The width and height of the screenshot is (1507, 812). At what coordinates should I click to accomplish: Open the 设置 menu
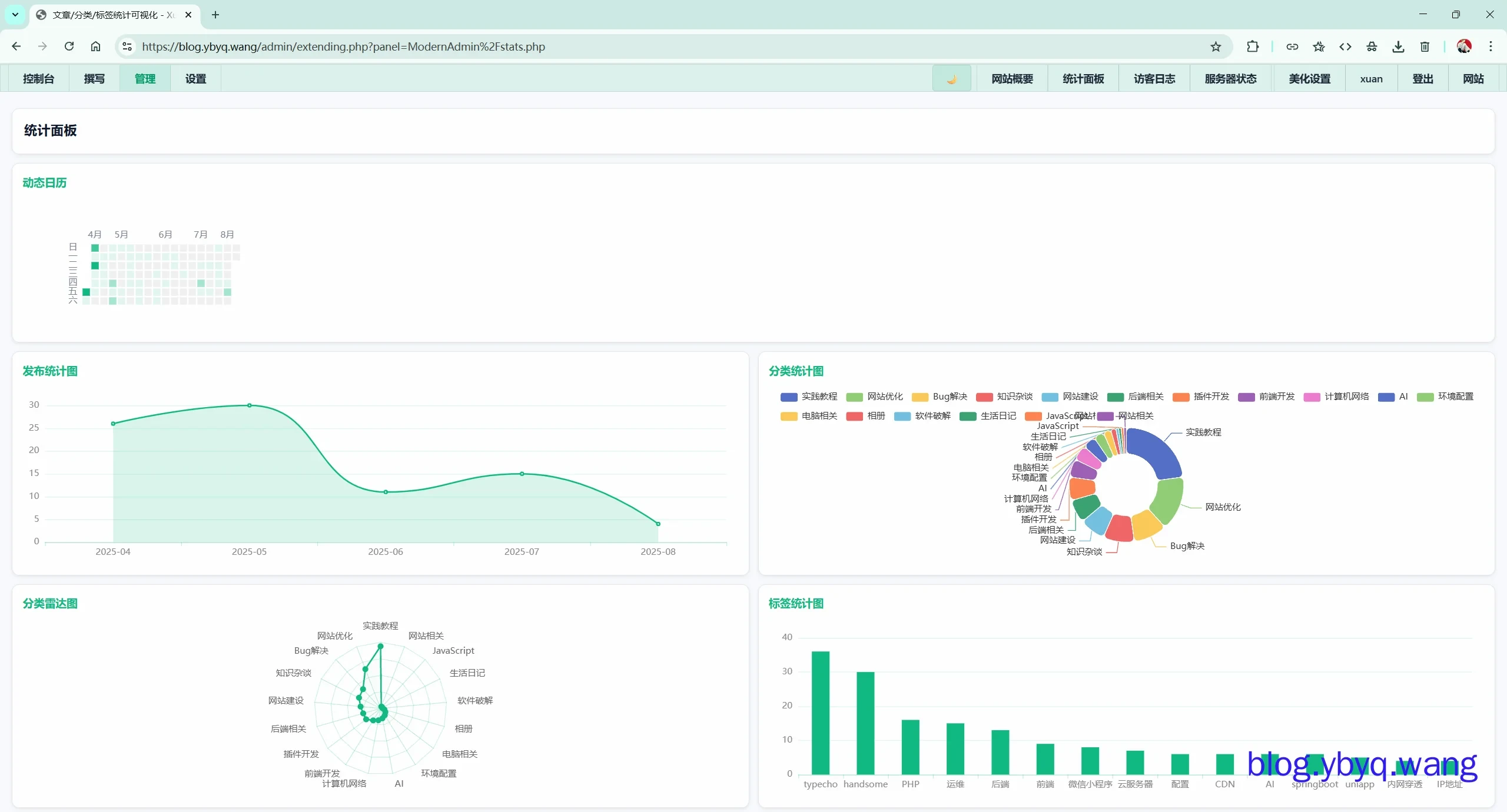[195, 79]
